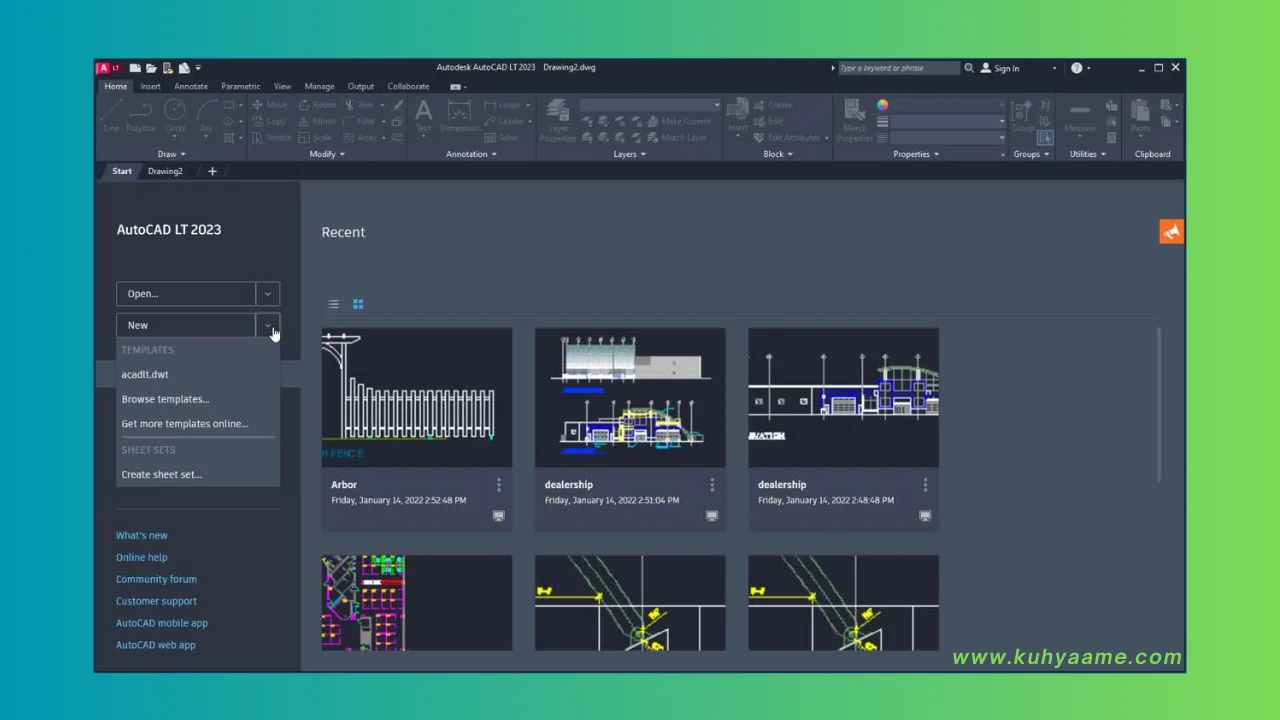Image resolution: width=1280 pixels, height=720 pixels.
Task: Select the Polyline tool in the ribbon
Action: click(141, 114)
